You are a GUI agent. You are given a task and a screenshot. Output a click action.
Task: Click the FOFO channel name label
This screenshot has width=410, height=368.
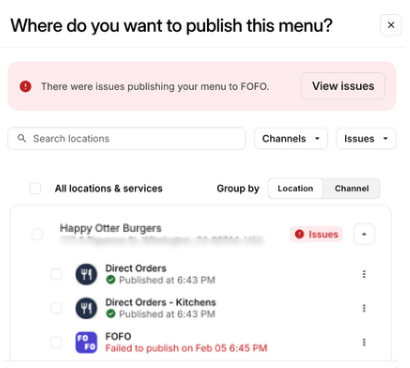point(118,336)
